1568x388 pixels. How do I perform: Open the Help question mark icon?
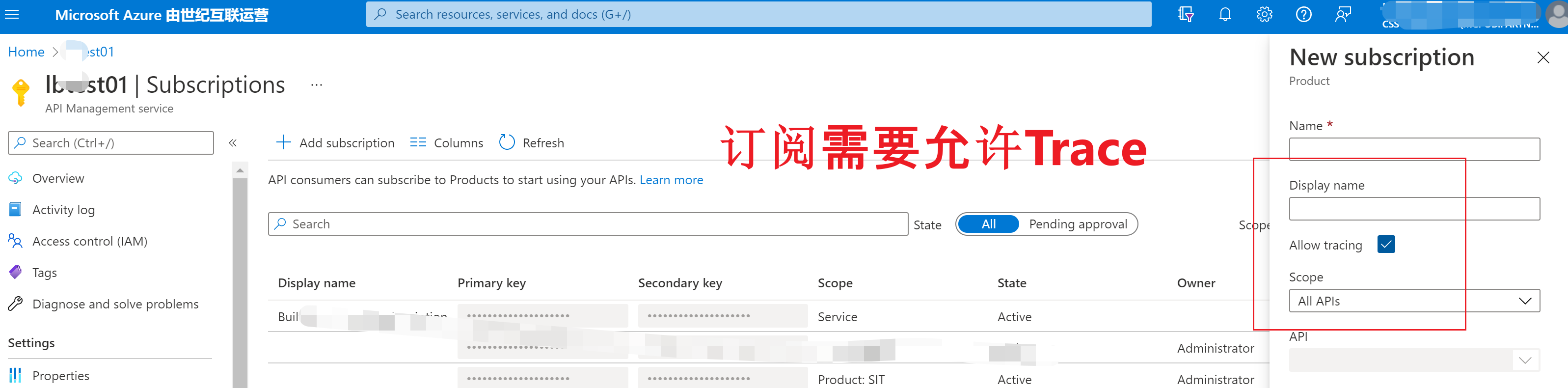click(x=1303, y=15)
